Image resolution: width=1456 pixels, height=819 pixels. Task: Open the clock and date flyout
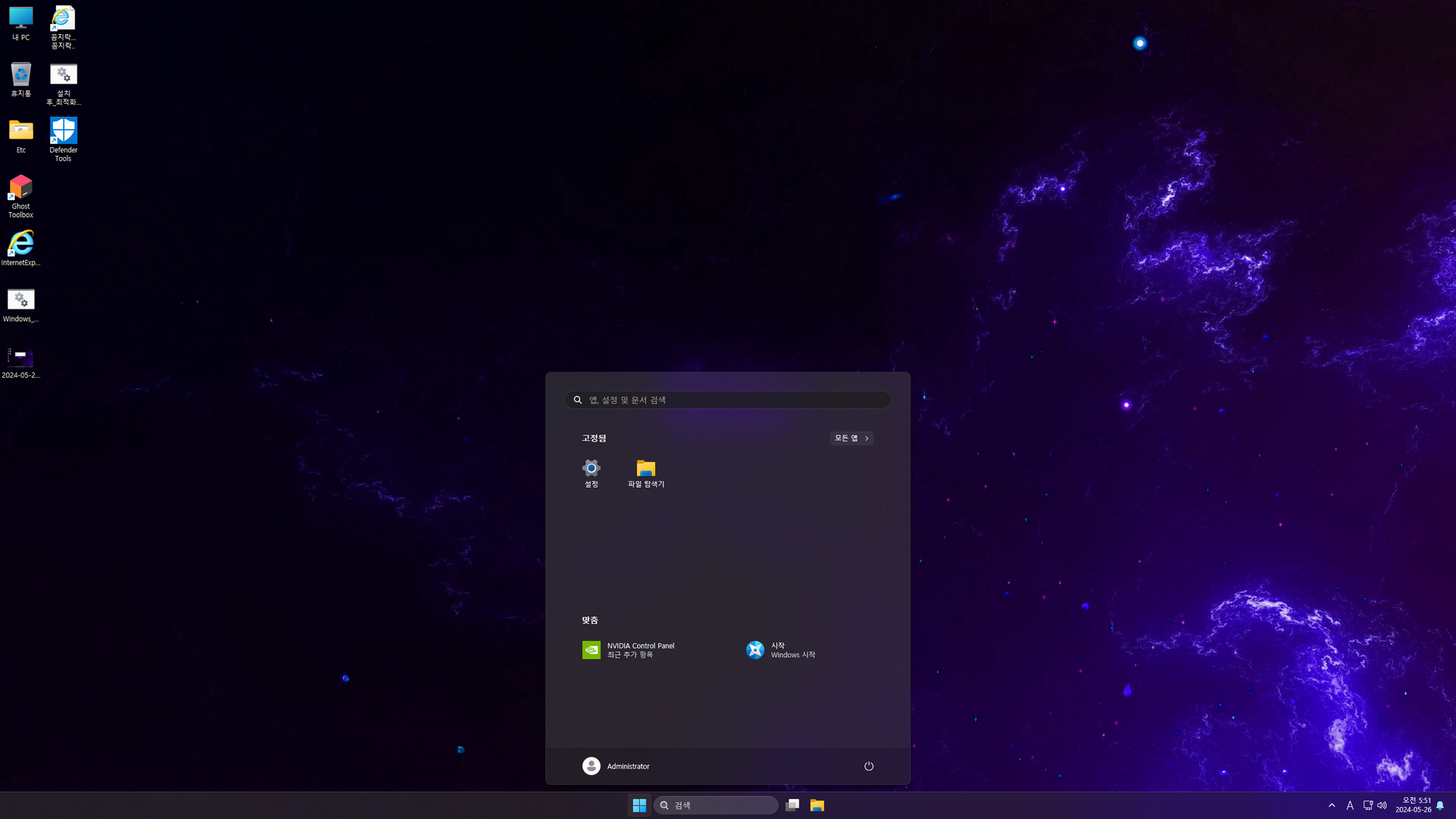(1413, 805)
